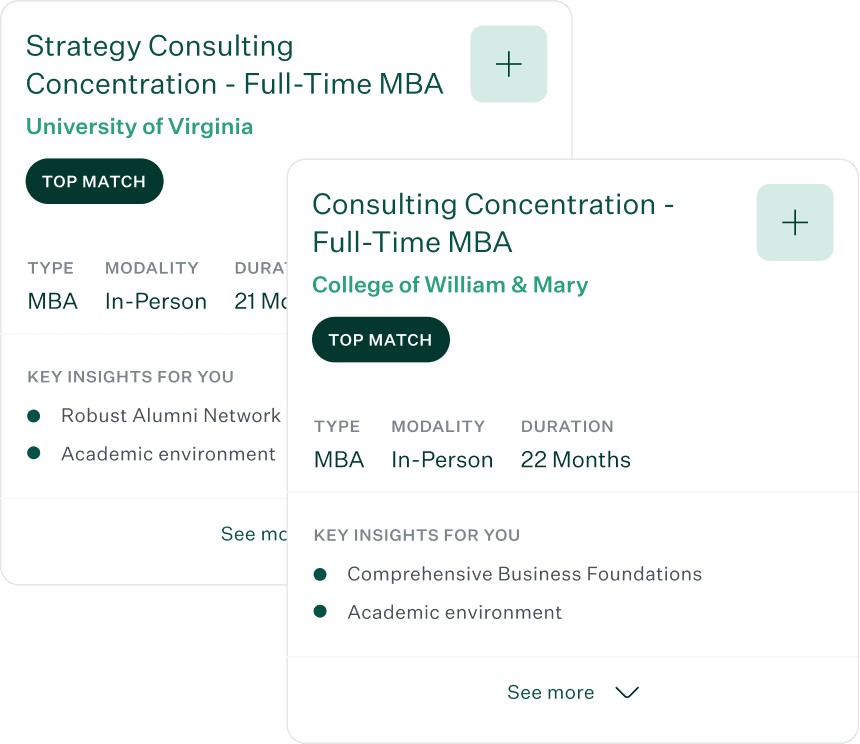
Task: Click the Top Match badge on the William & Mary card
Action: pos(380,340)
